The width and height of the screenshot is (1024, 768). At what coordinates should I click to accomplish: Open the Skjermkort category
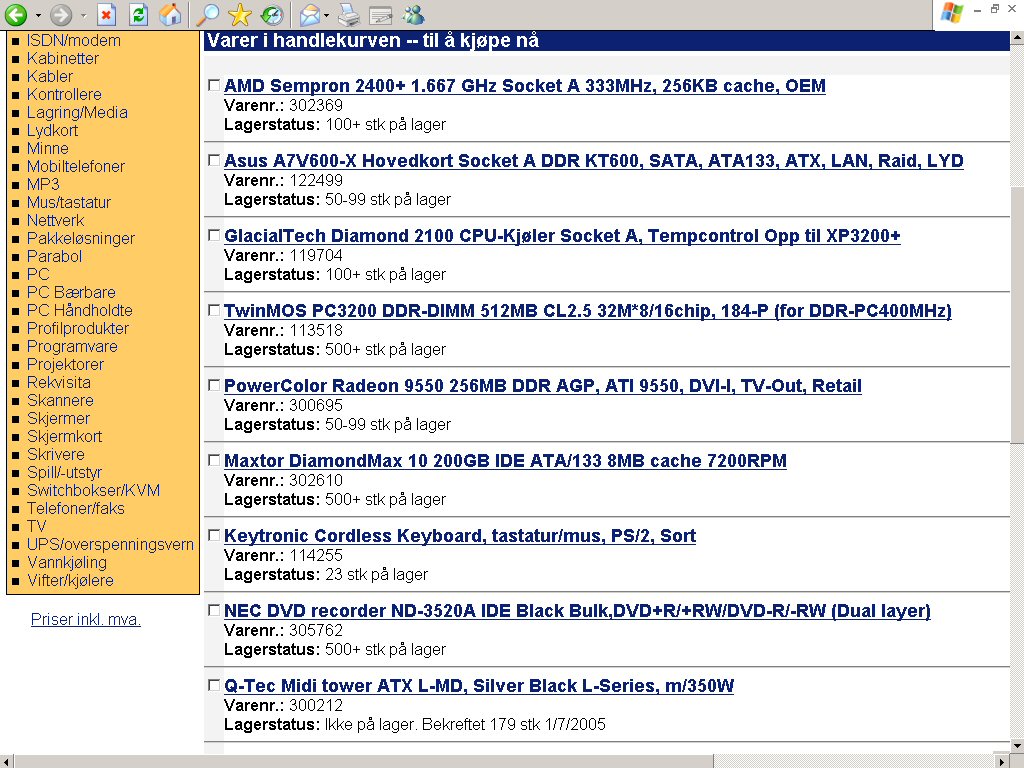click(x=65, y=436)
